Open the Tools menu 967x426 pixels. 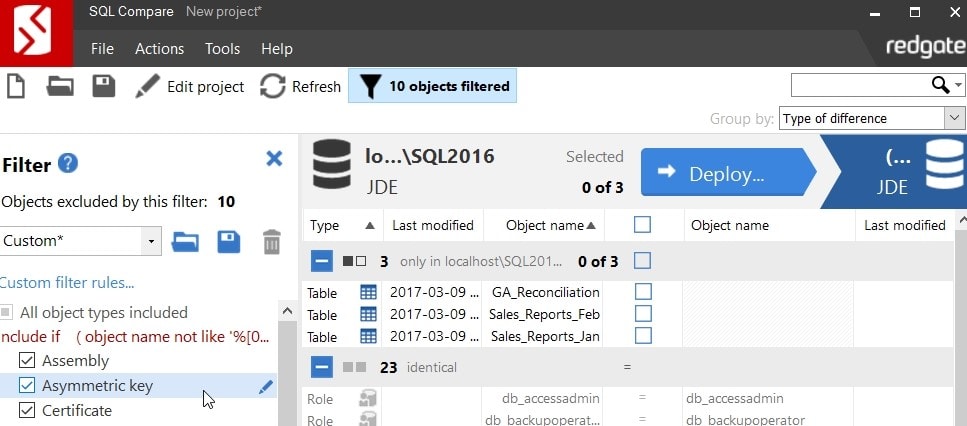(223, 49)
